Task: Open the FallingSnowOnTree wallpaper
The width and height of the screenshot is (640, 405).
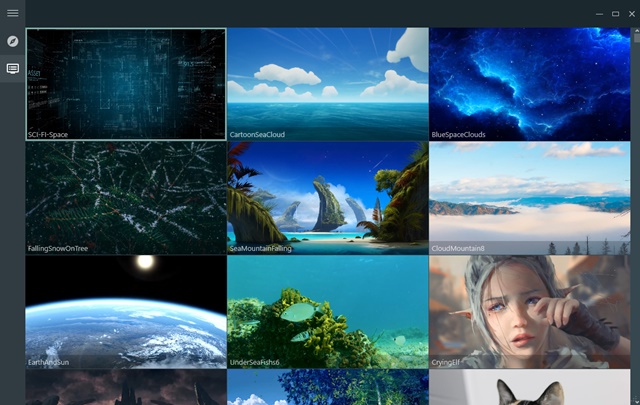Action: pos(126,198)
